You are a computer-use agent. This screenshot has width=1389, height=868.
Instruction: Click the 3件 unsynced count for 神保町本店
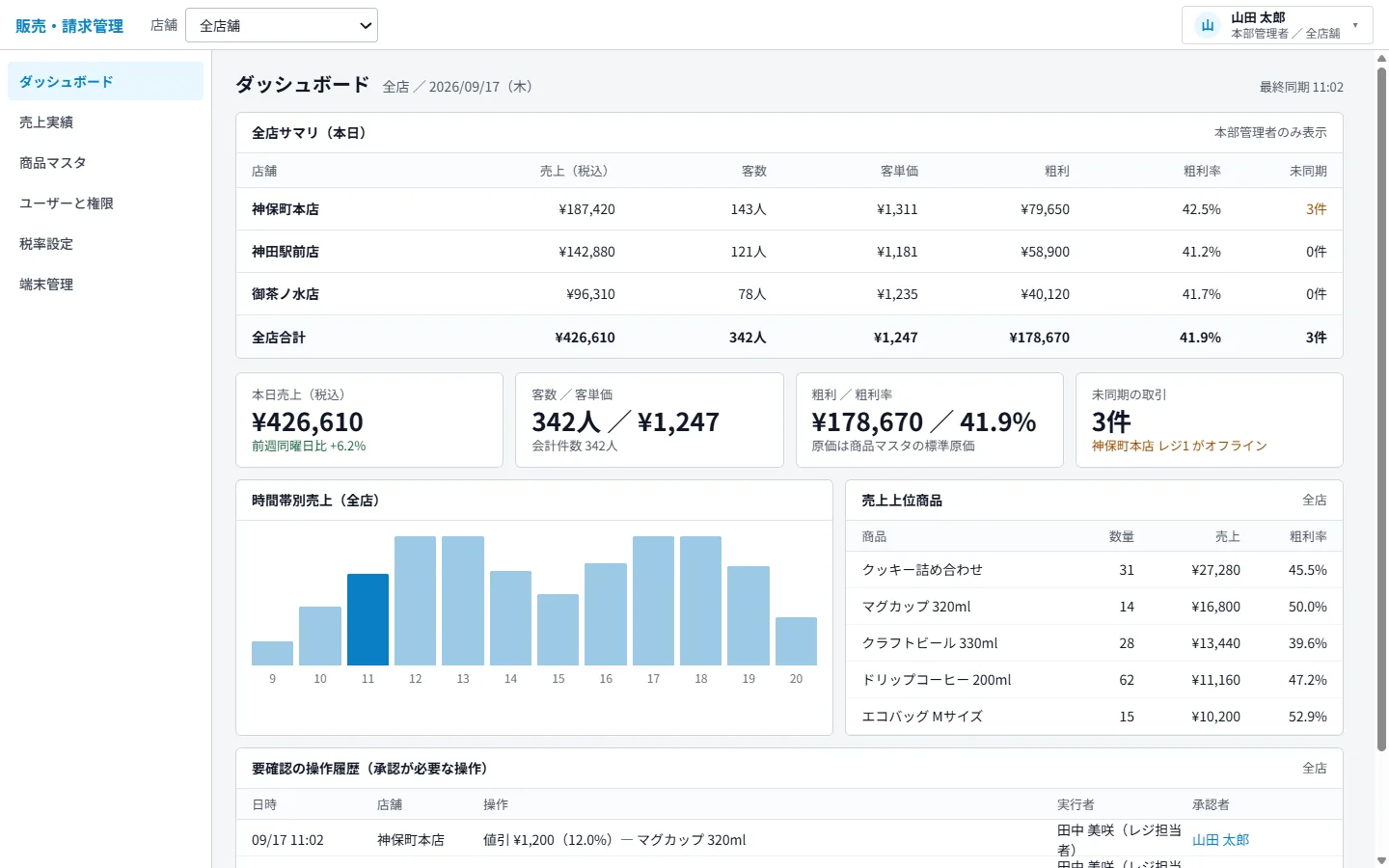coord(1316,208)
